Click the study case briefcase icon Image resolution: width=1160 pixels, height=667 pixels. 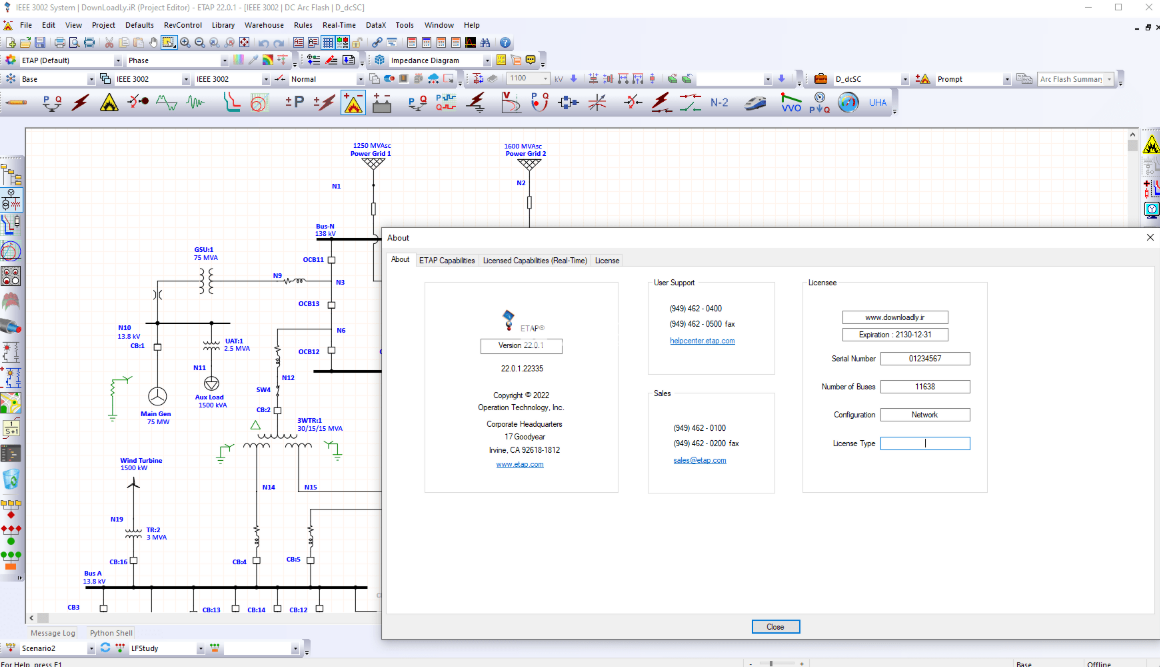click(820, 79)
